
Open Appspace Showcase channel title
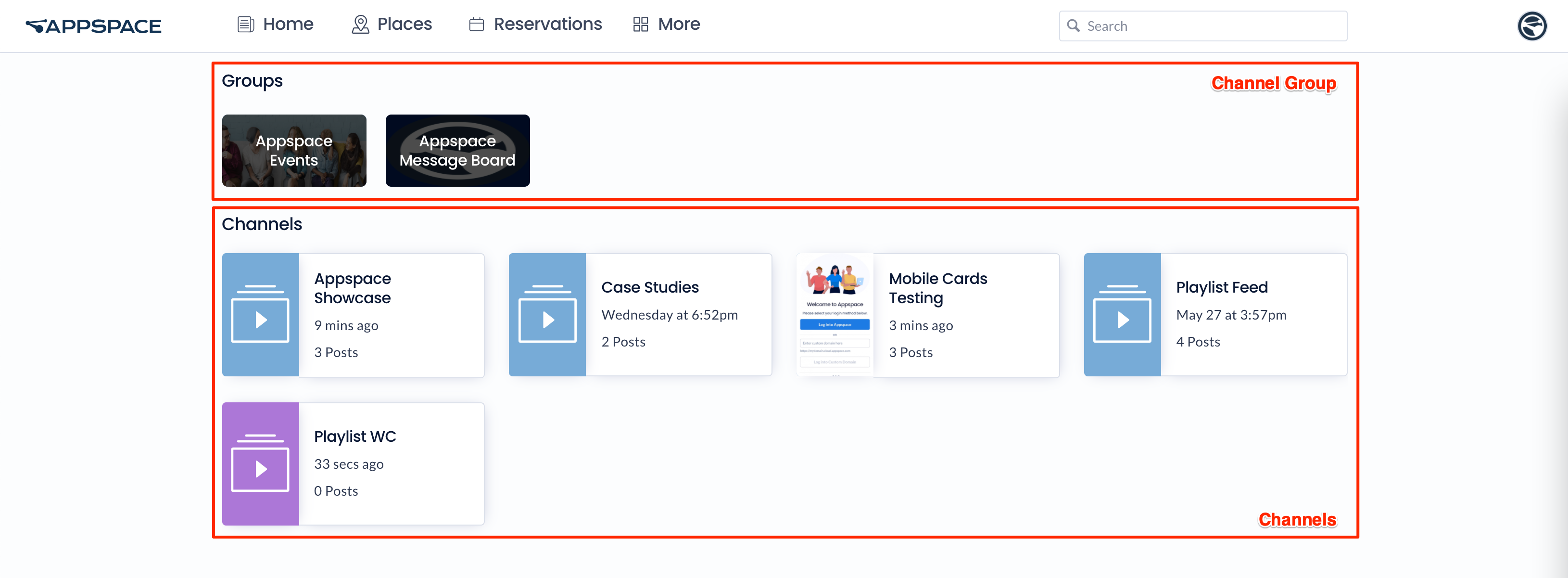(353, 288)
